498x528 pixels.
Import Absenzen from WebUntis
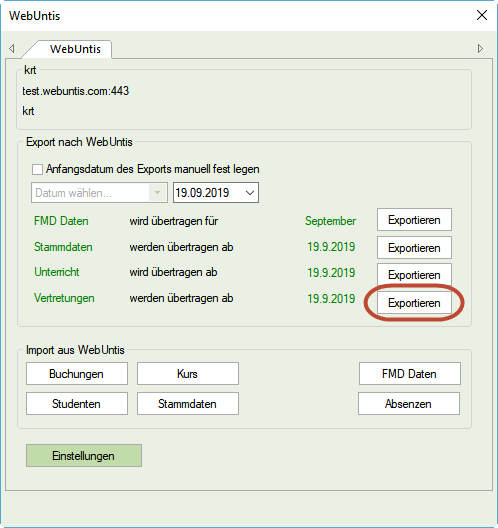[409, 403]
